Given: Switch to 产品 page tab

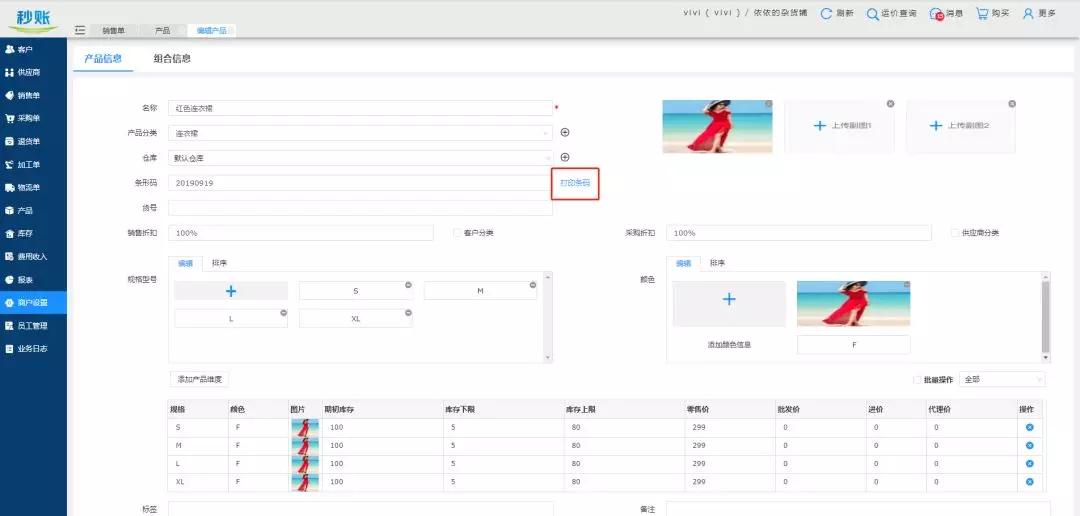Looking at the screenshot, I should pos(163,31).
